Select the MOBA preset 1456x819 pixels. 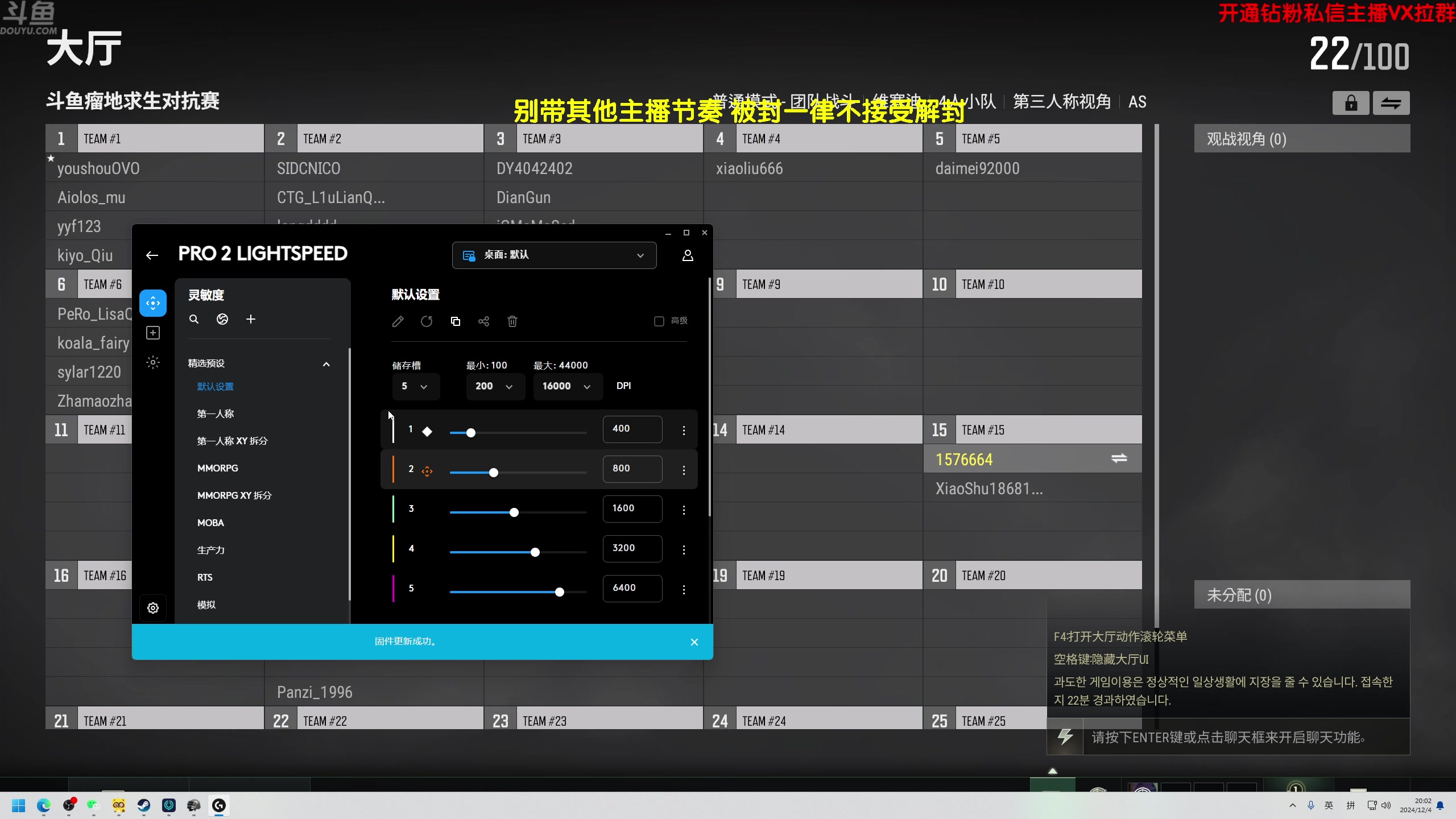210,523
